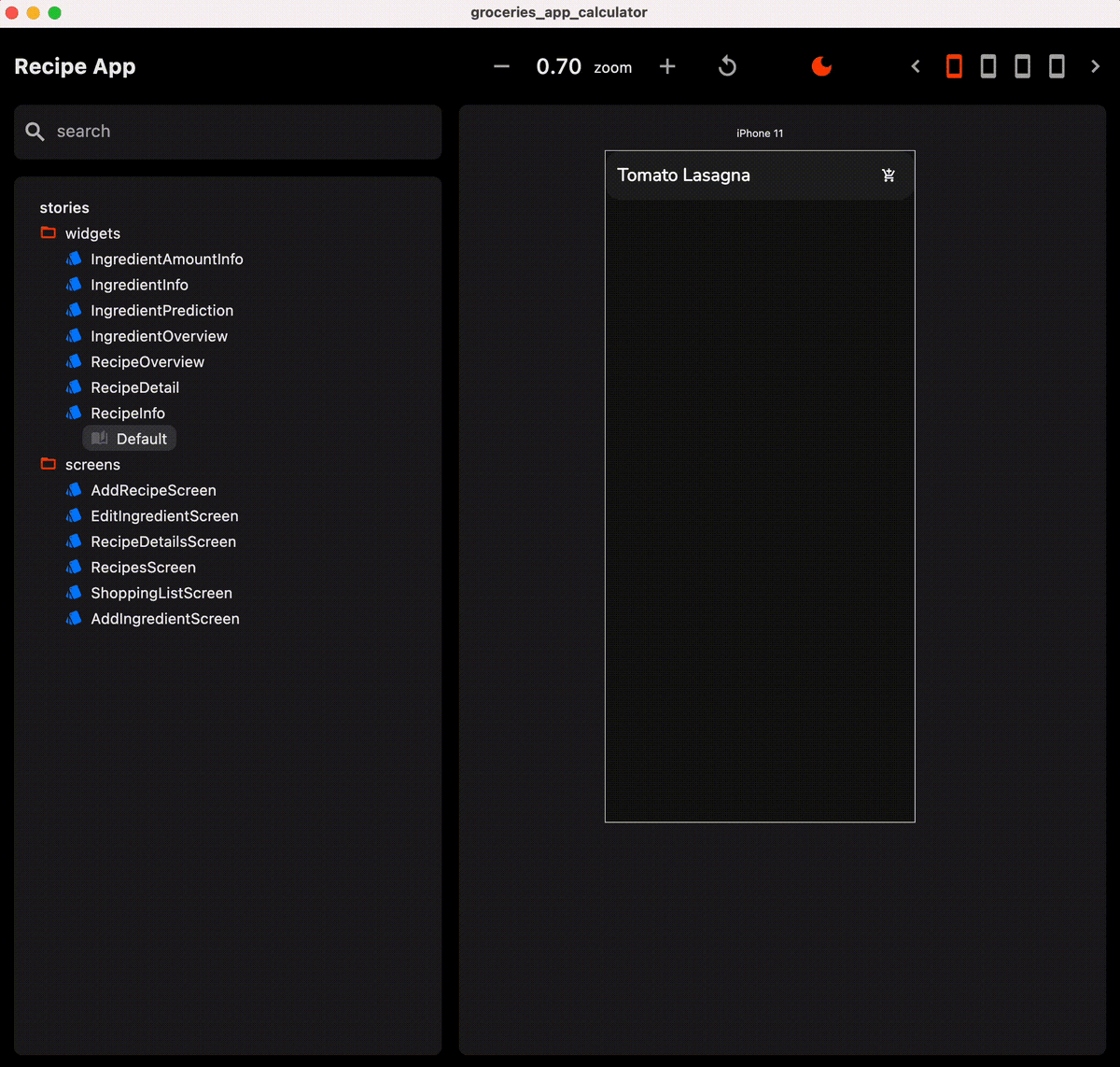This screenshot has width=1120, height=1067.
Task: Click the blue icon beside IngredientPrediction
Action: pos(74,310)
